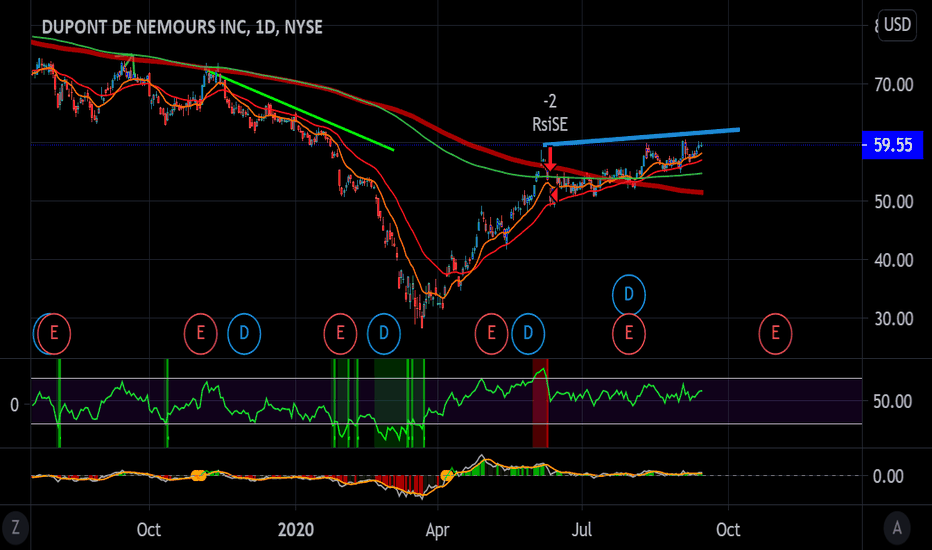Select the bright green descending trendline

[x=300, y=111]
